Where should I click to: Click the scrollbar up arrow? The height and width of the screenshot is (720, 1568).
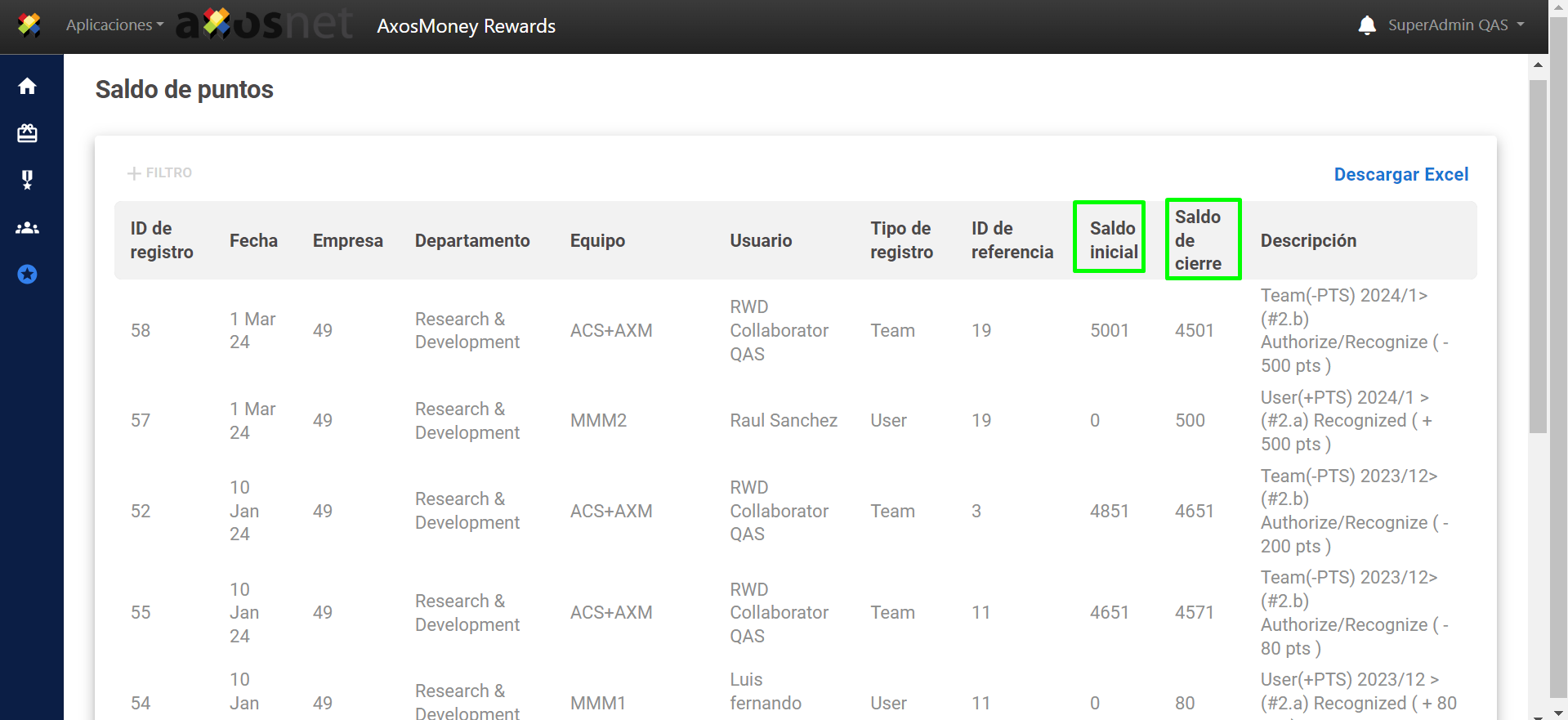1538,65
